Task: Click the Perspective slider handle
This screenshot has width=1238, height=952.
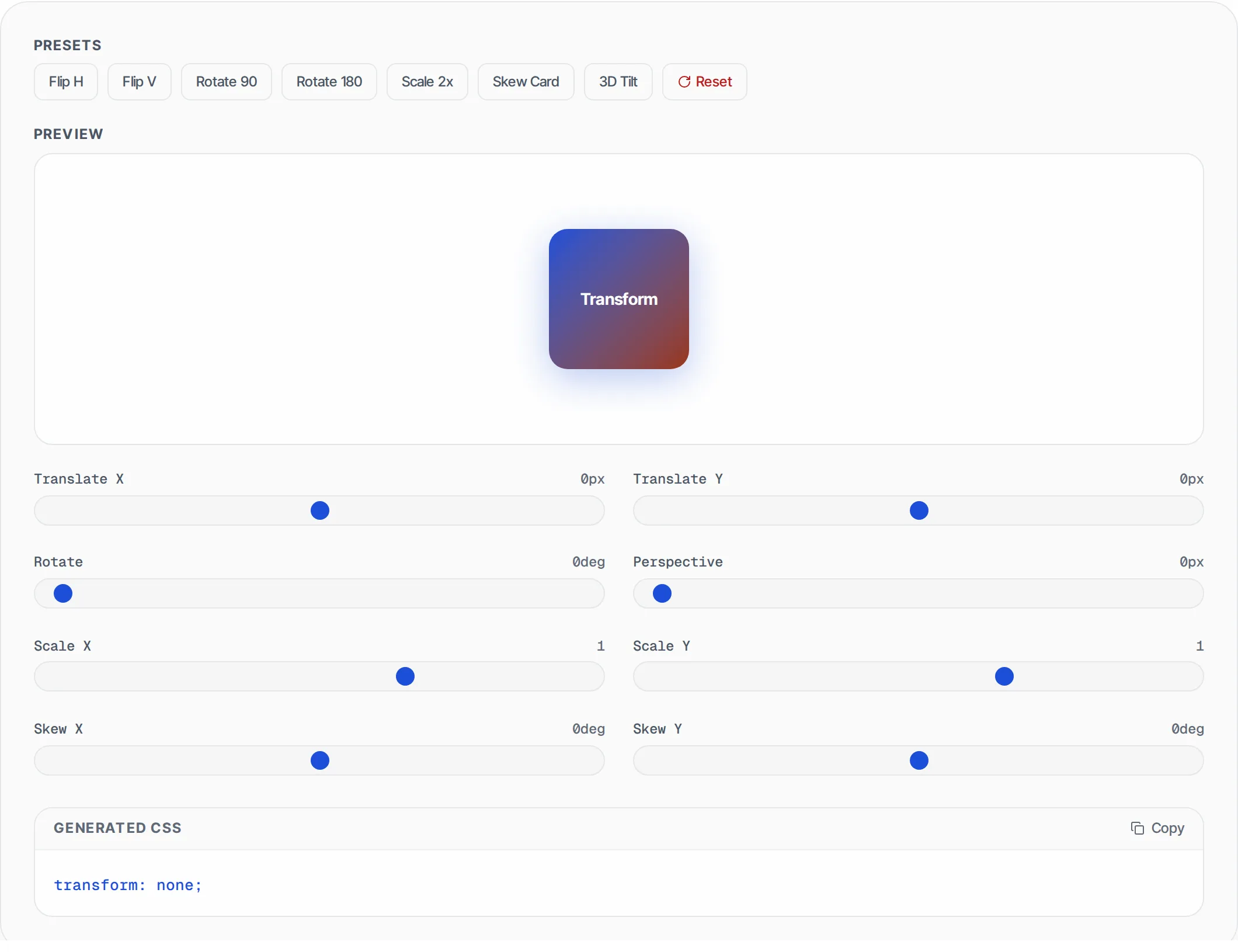Action: pos(662,593)
